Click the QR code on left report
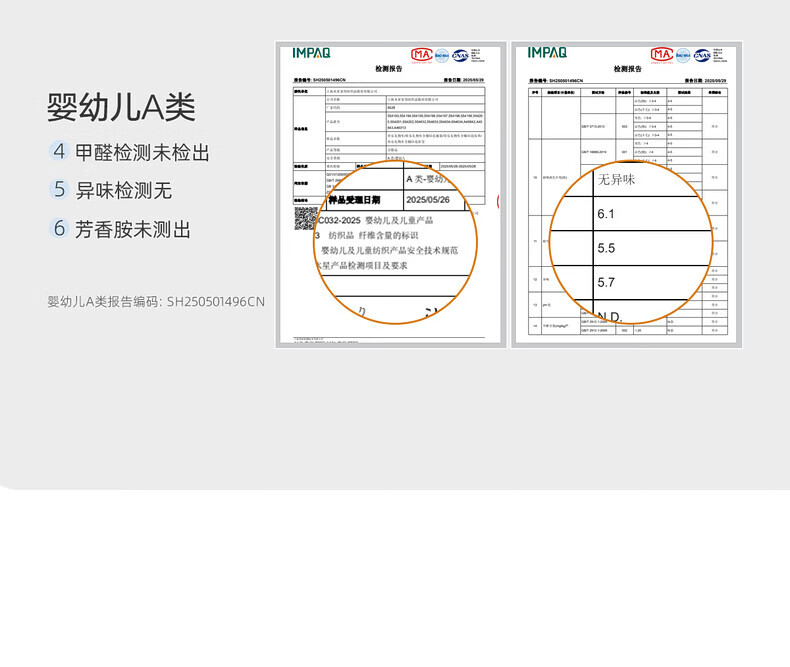 coord(305,218)
